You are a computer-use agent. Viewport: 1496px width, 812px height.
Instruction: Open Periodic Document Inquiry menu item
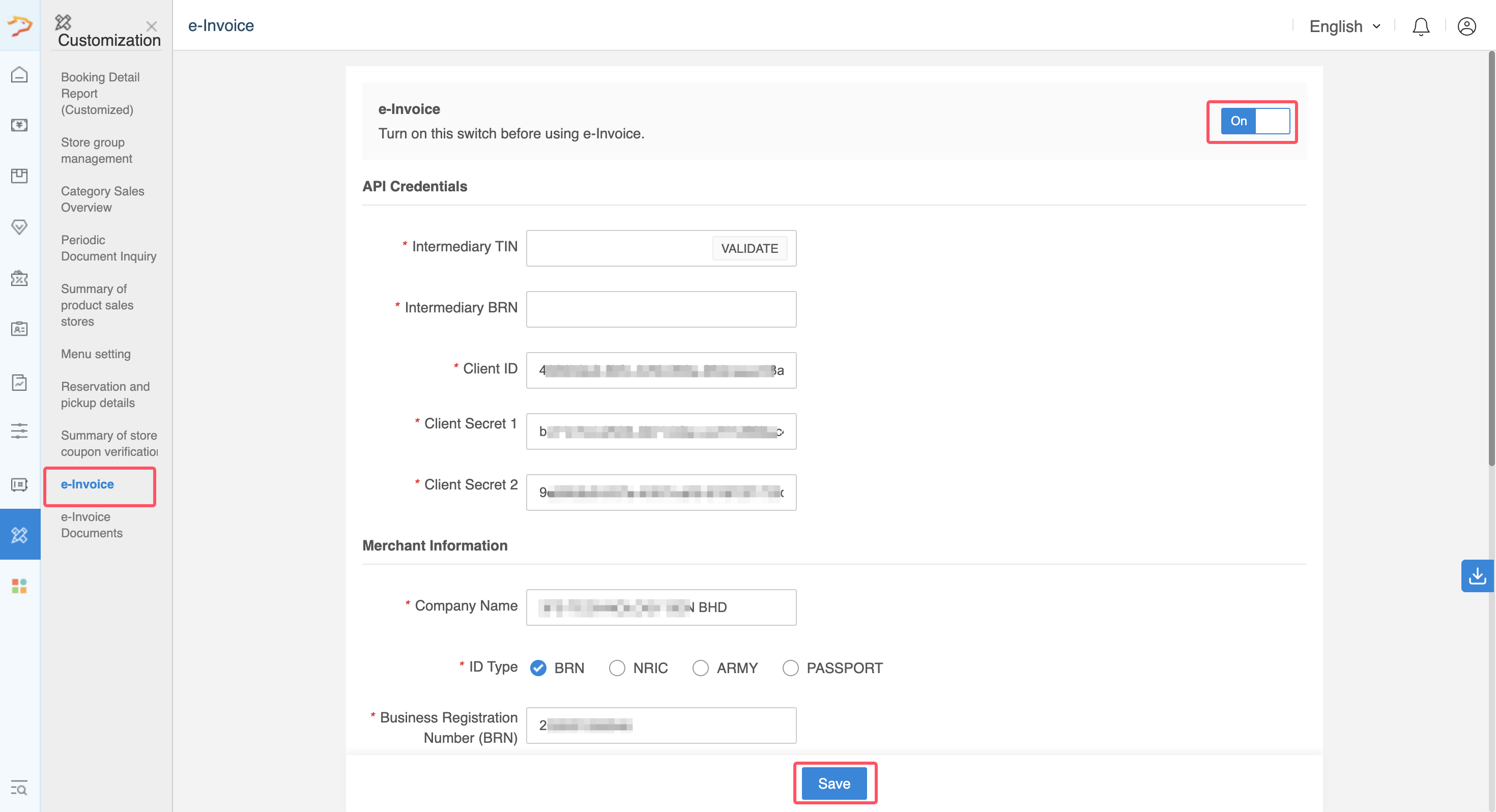(x=108, y=248)
